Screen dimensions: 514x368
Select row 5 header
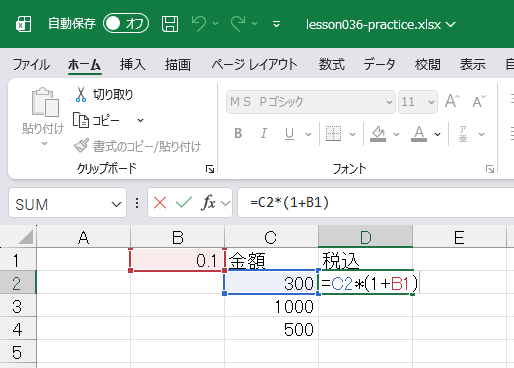pyautogui.click(x=18, y=352)
